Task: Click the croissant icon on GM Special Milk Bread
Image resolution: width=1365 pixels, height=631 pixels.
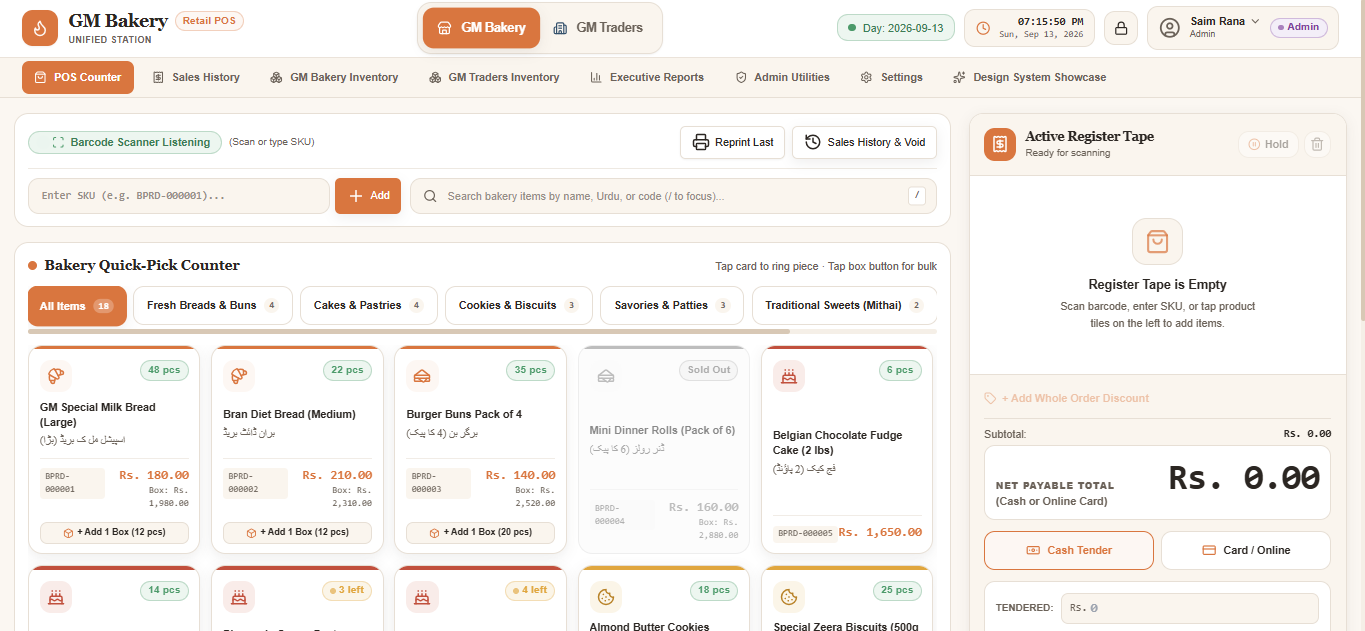Action: (56, 376)
